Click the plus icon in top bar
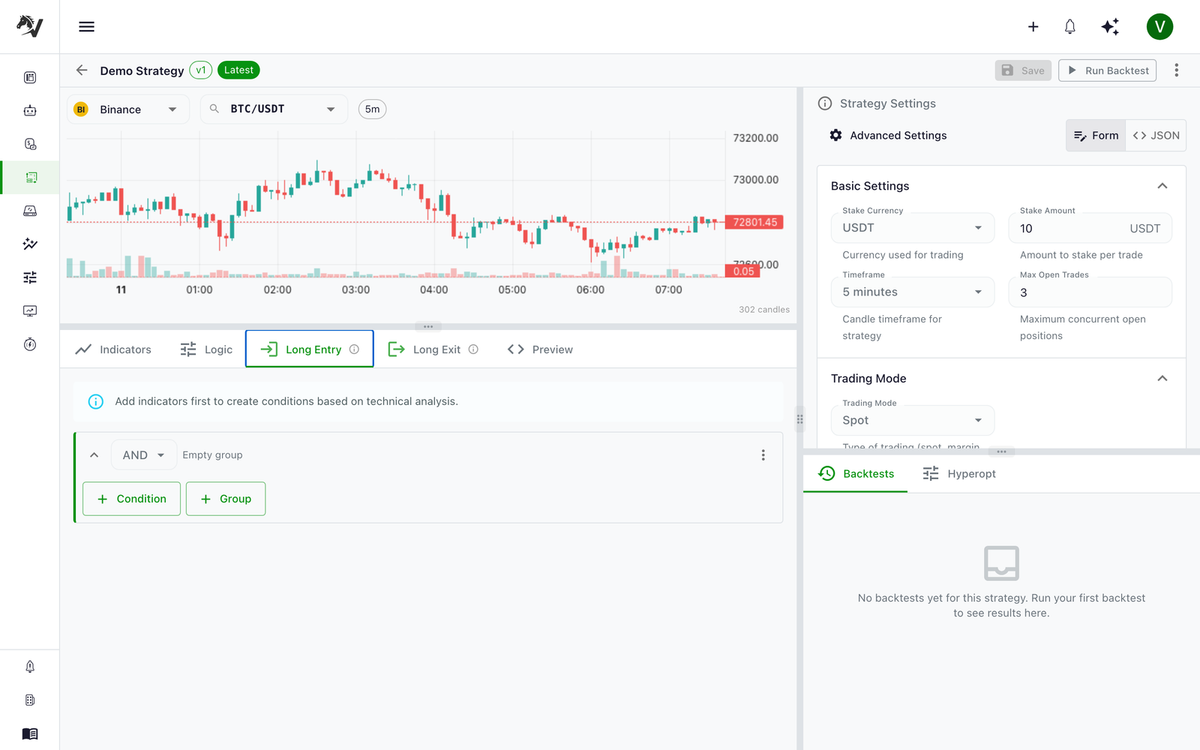 click(x=1033, y=27)
